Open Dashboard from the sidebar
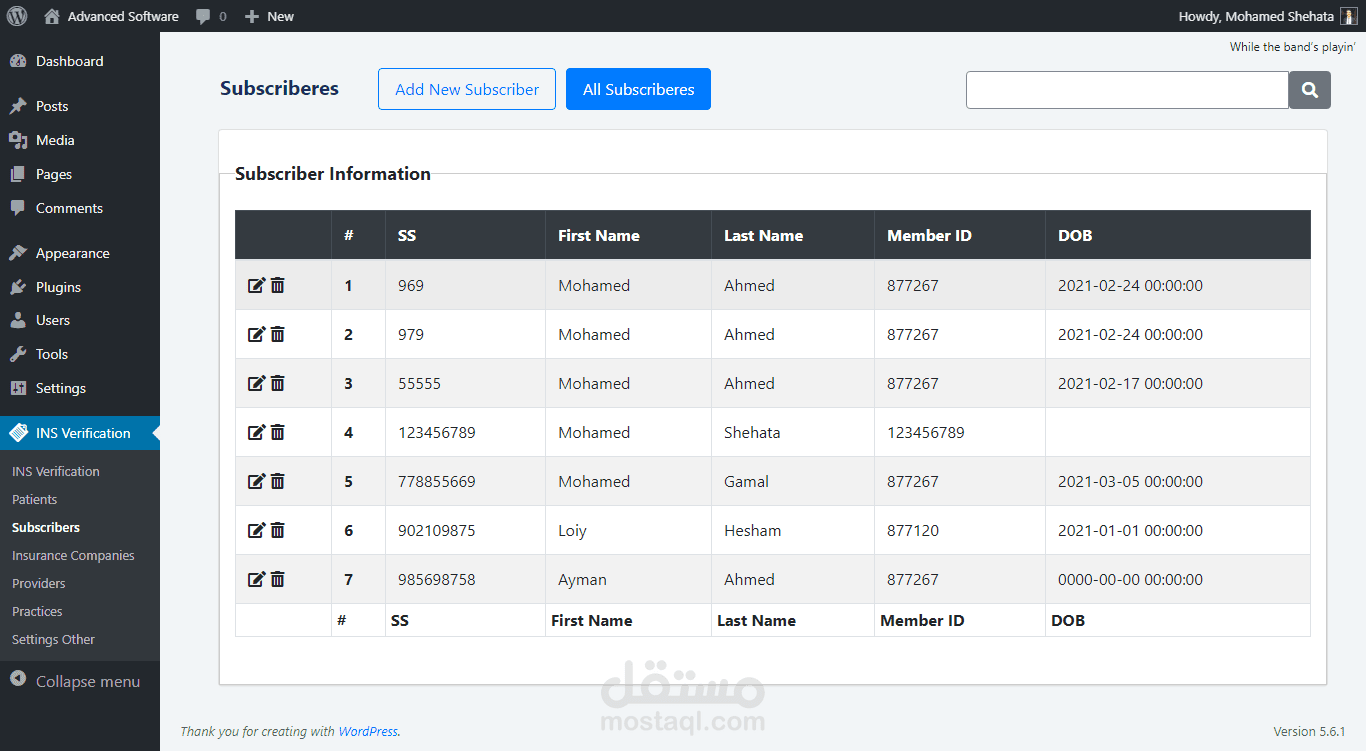 click(80, 61)
